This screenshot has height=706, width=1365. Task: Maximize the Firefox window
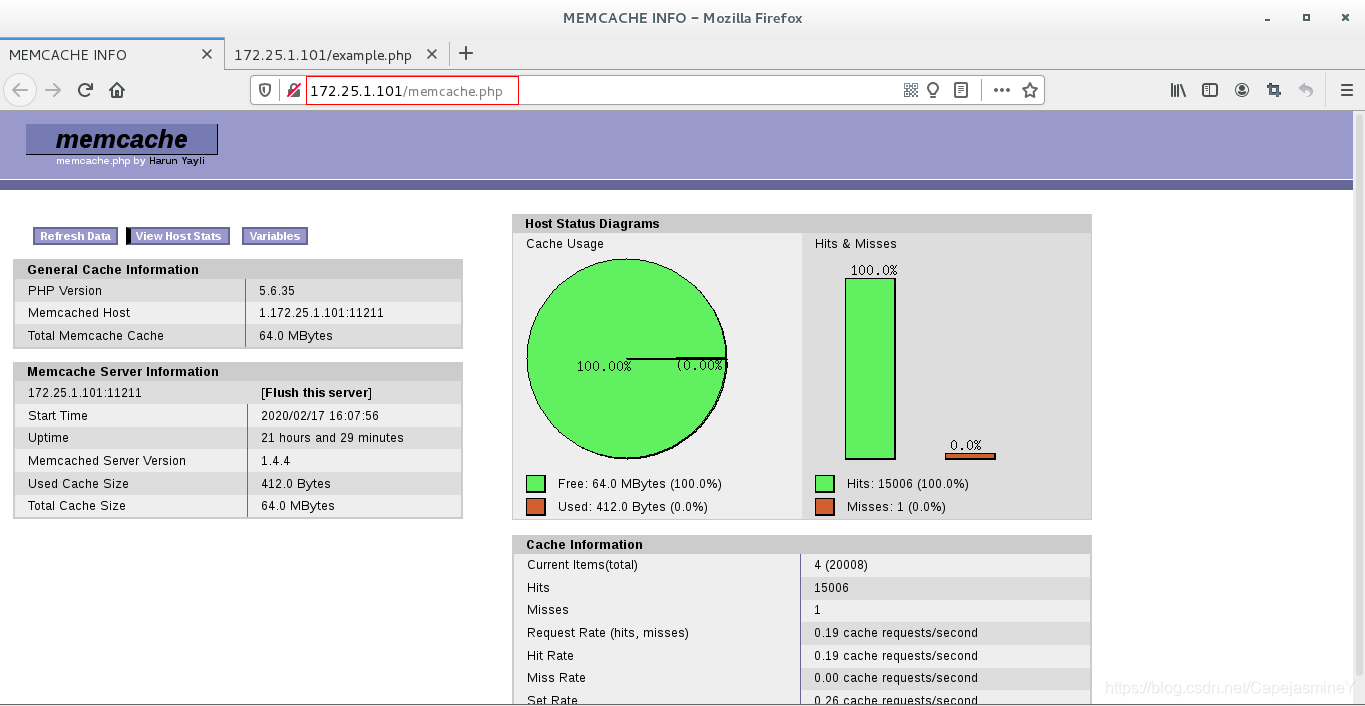pyautogui.click(x=1306, y=17)
